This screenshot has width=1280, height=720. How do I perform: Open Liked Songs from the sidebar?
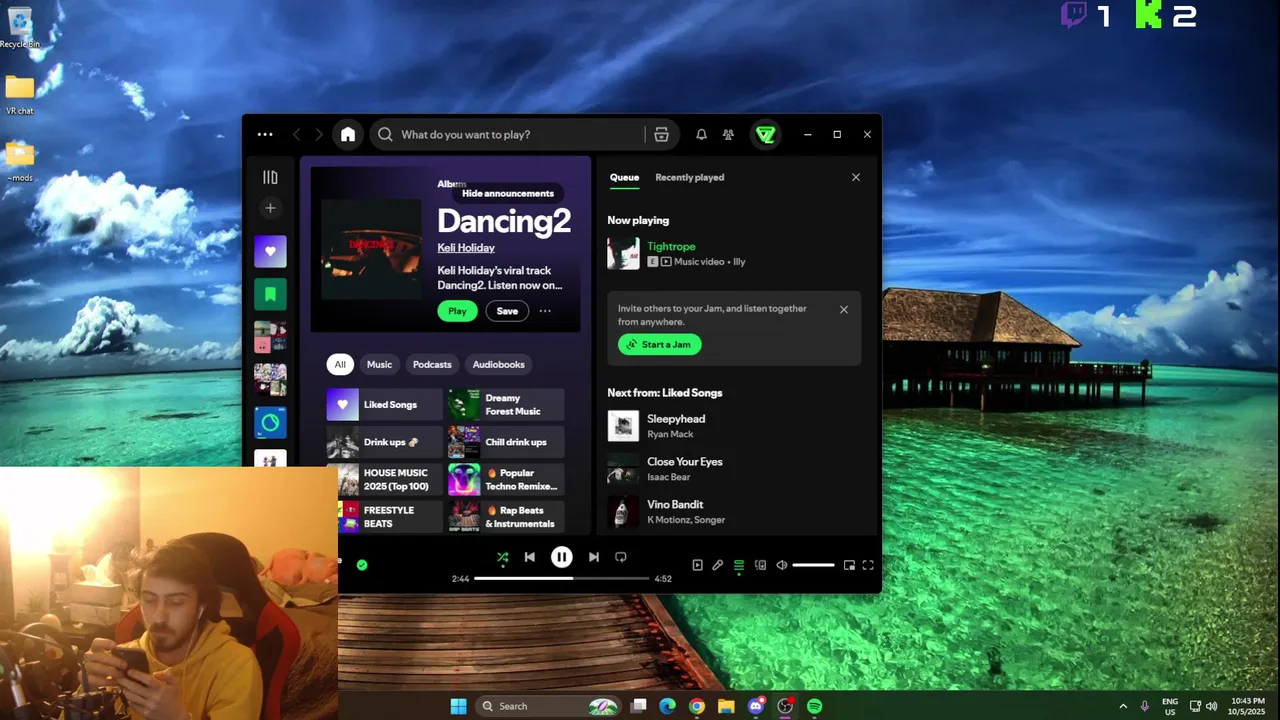(x=270, y=251)
